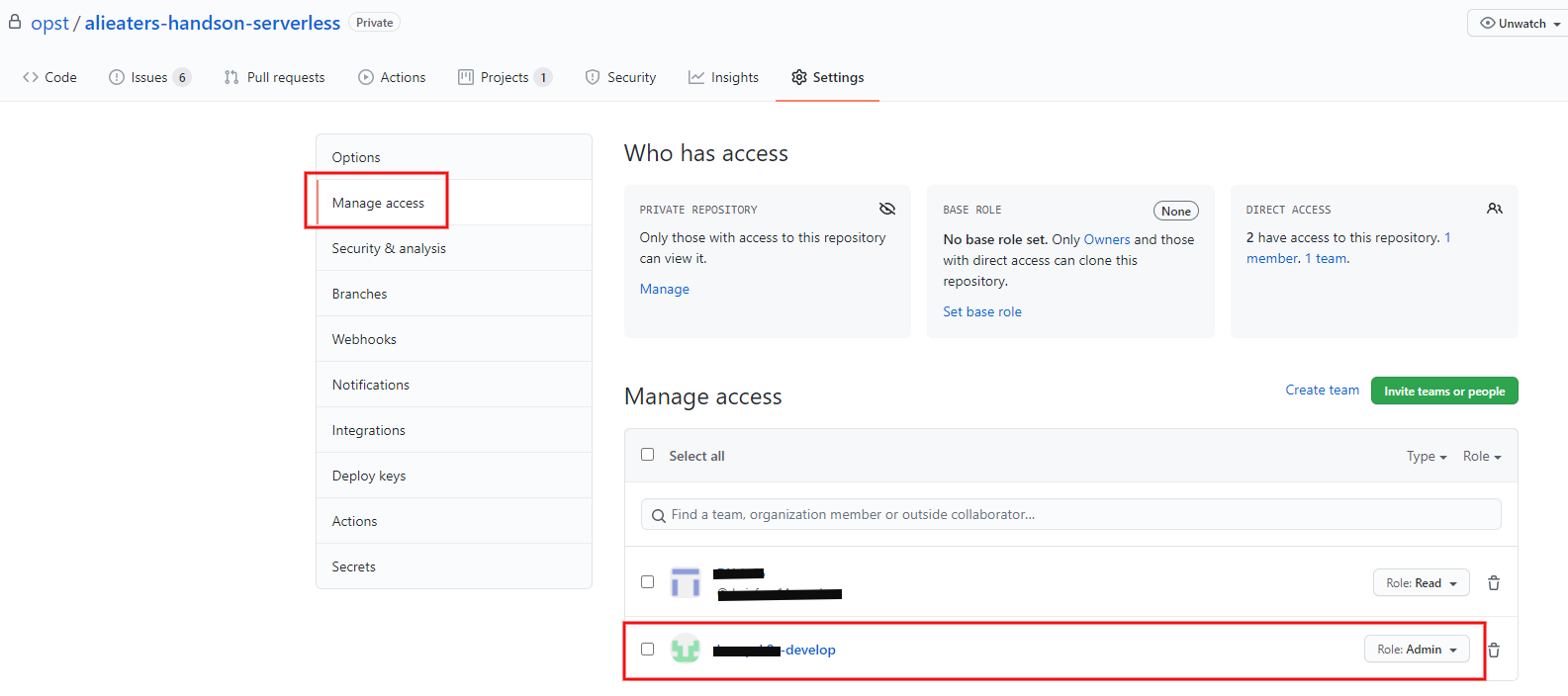This screenshot has width=1568, height=696.
Task: Go to Branches settings
Action: [x=454, y=294]
